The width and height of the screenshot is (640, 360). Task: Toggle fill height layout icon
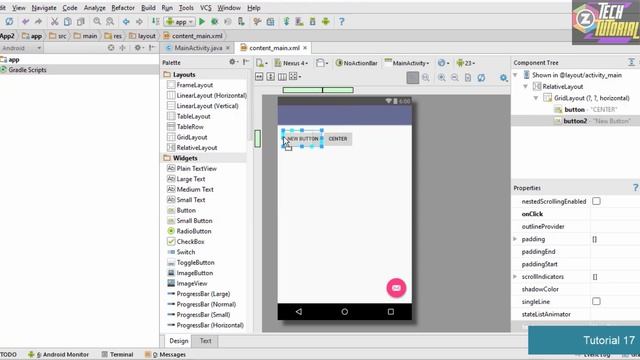pos(271,77)
